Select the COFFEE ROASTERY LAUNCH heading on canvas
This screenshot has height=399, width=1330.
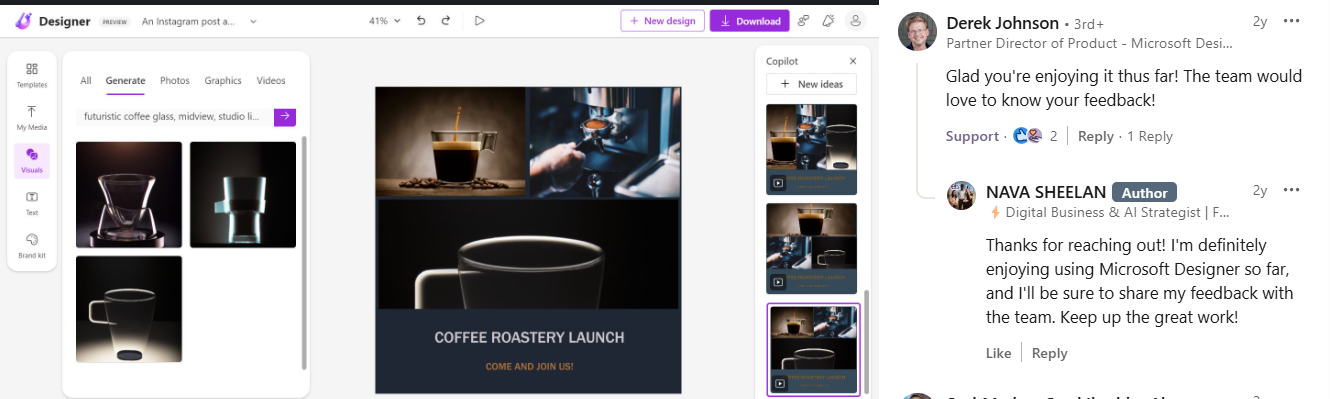point(529,338)
